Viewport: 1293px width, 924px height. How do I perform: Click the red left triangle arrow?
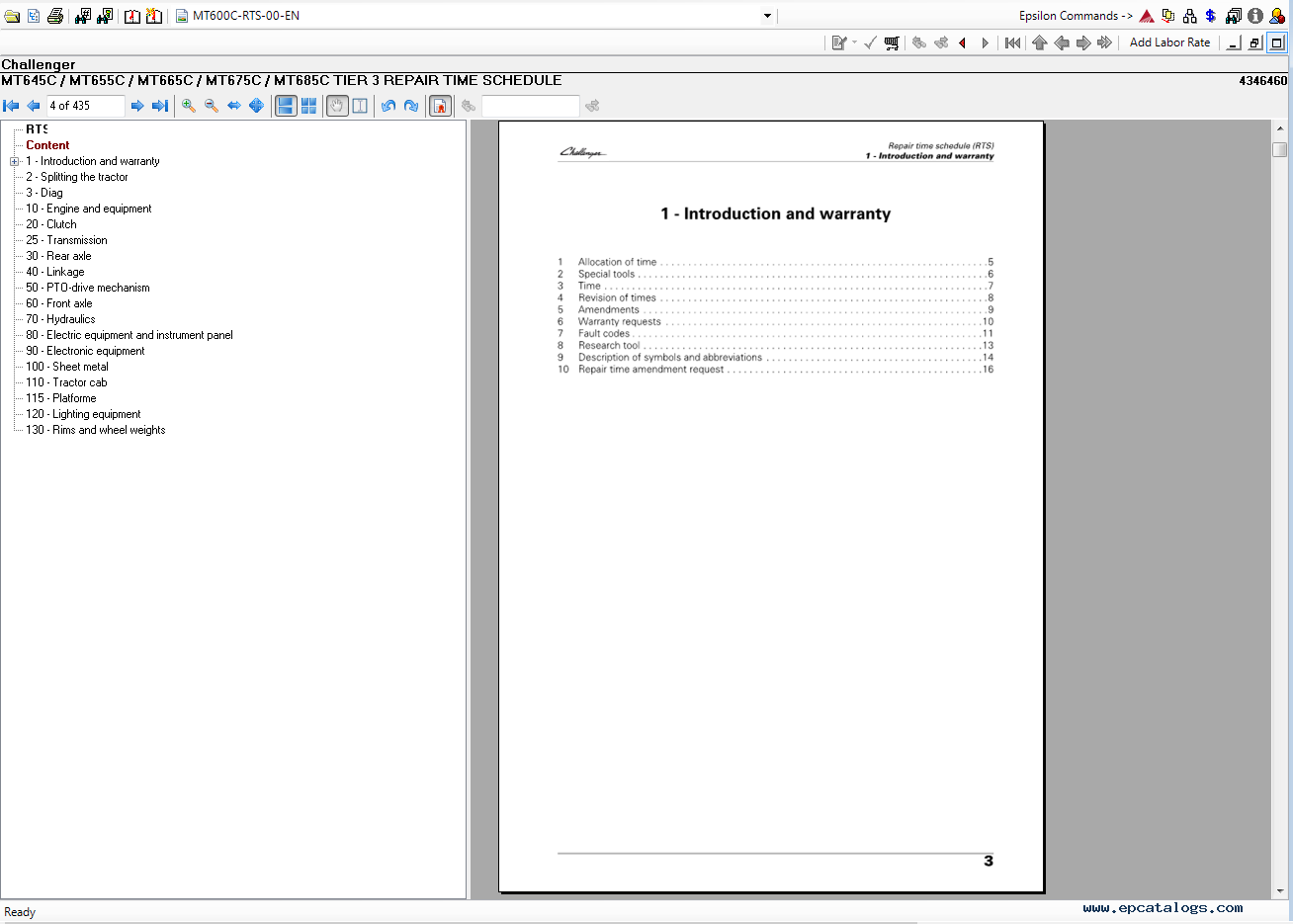coord(963,42)
